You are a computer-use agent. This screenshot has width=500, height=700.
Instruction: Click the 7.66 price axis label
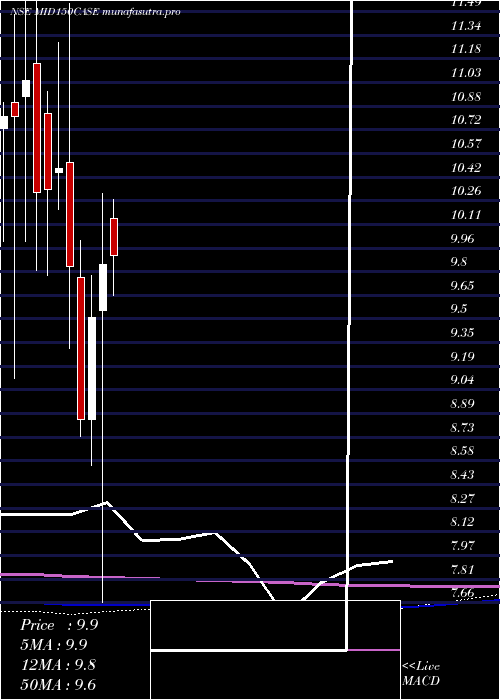coord(464,593)
